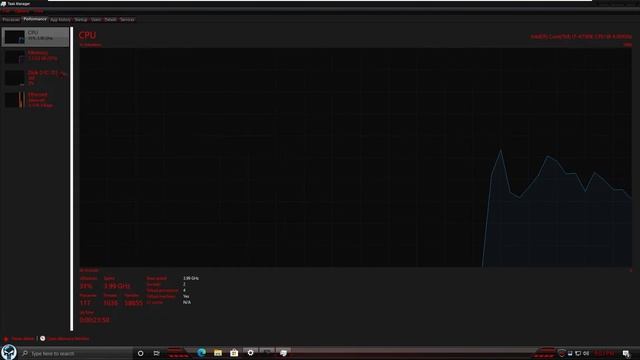The image size is (640, 360).
Task: Open the Startup tab
Action: click(x=81, y=19)
